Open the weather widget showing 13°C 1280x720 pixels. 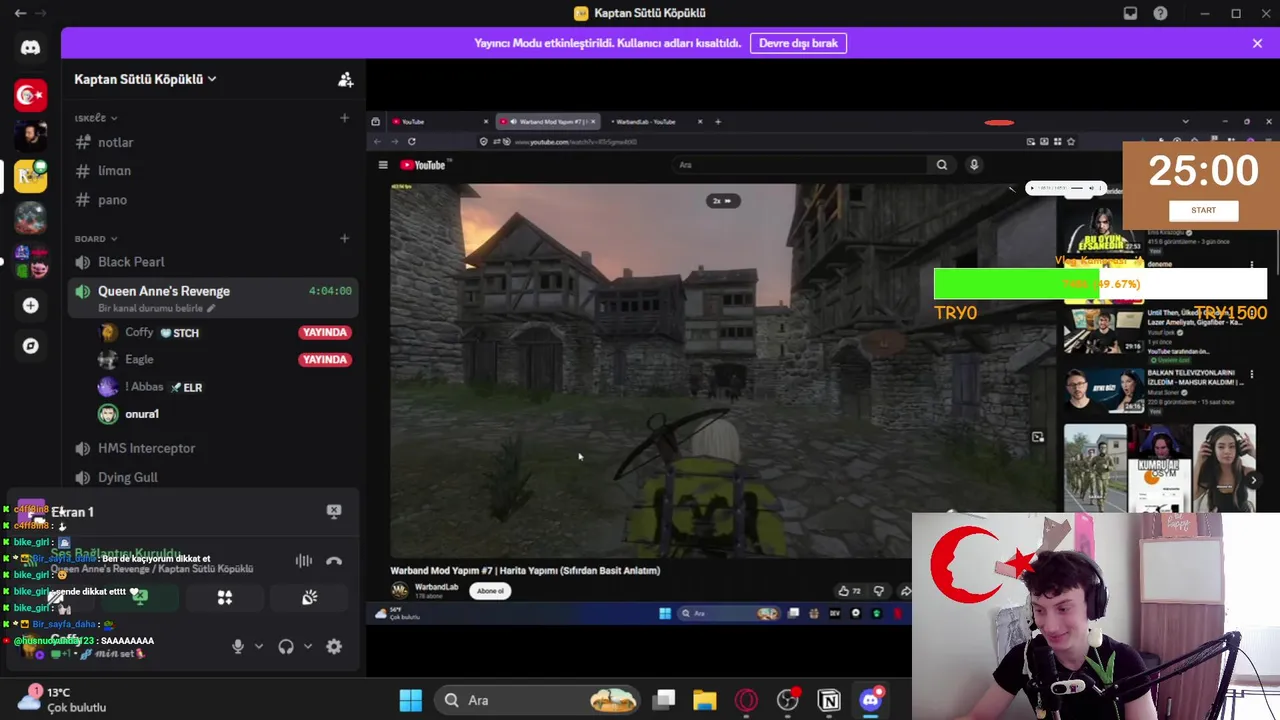point(62,699)
